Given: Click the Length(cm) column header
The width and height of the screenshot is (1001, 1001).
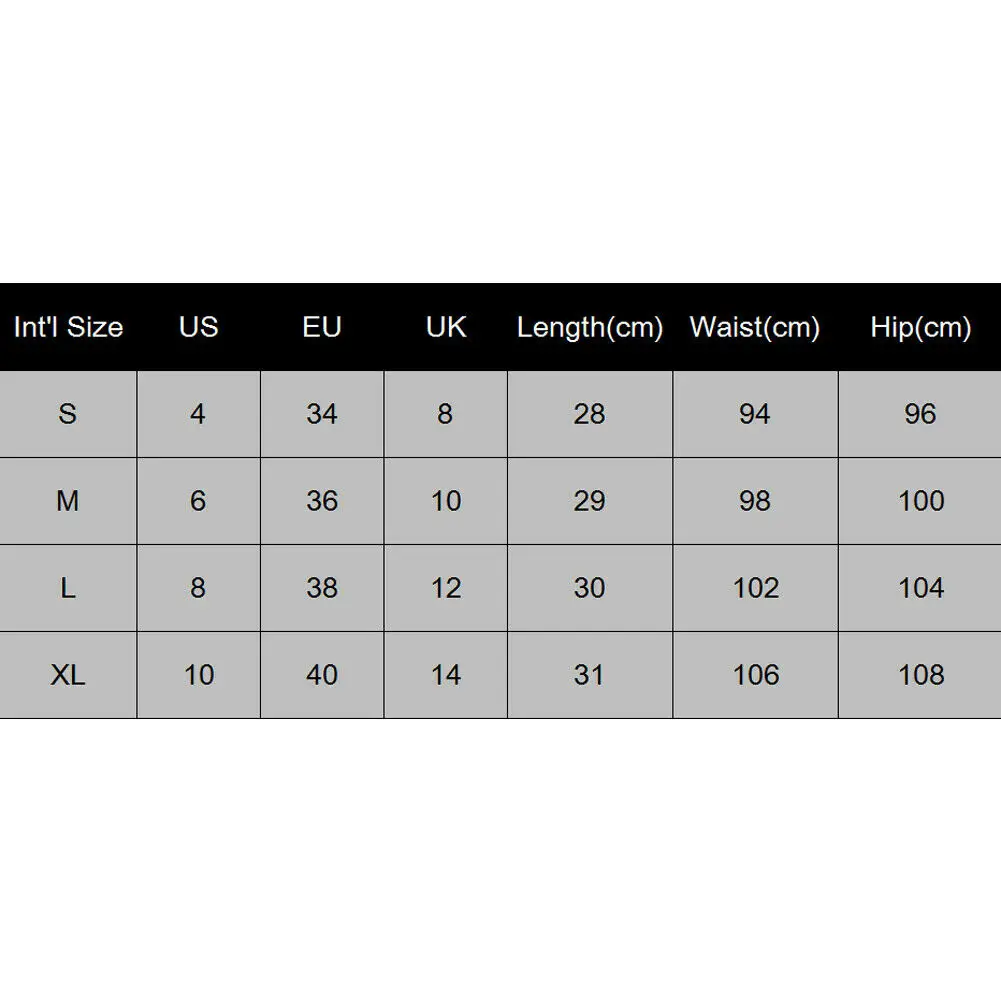Looking at the screenshot, I should click(x=590, y=327).
